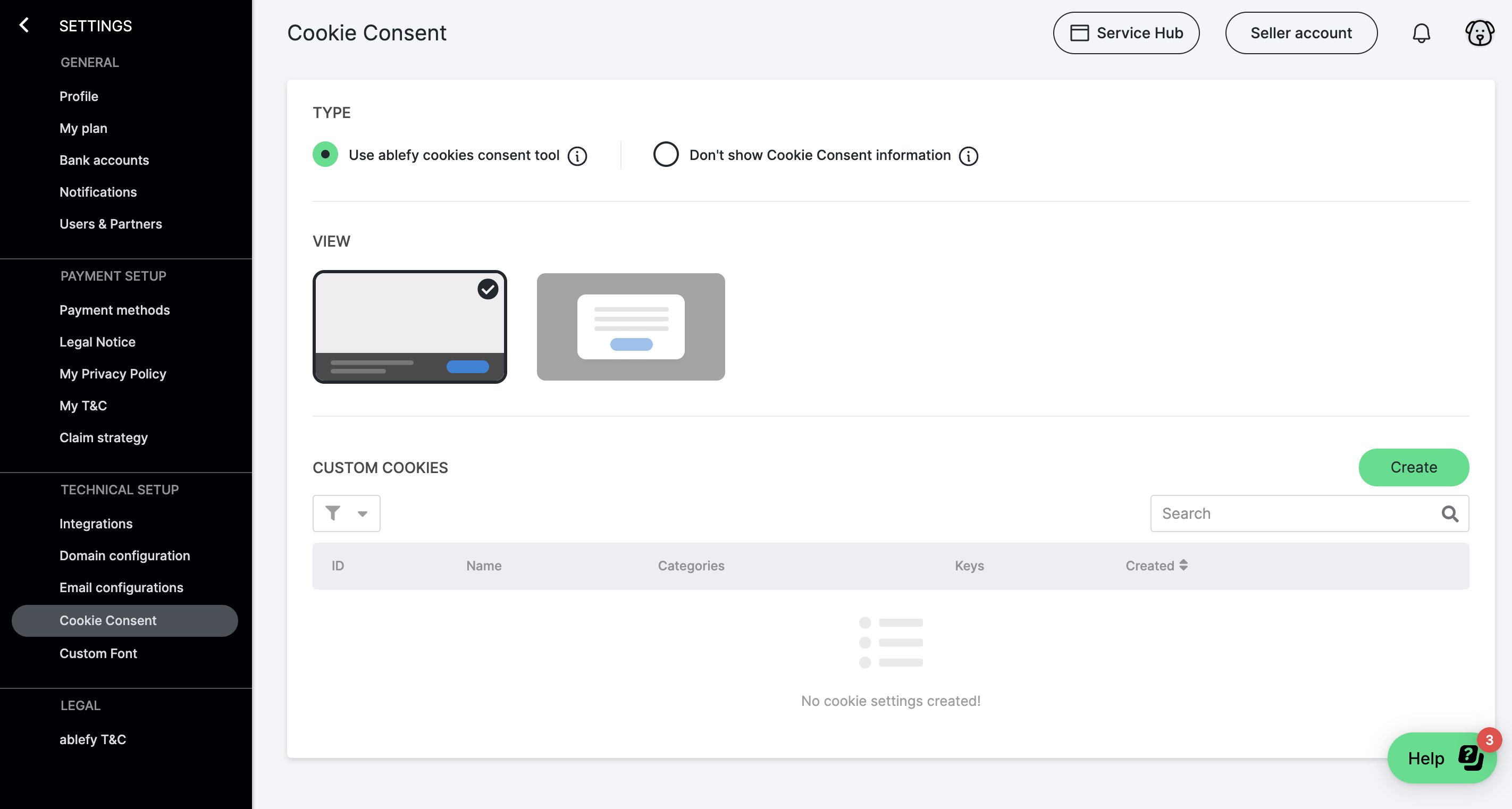Image resolution: width=1512 pixels, height=809 pixels.
Task: Switch via Seller account button
Action: [x=1301, y=33]
